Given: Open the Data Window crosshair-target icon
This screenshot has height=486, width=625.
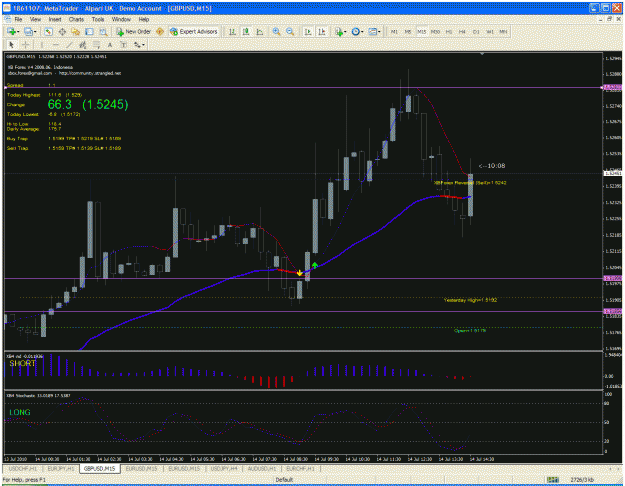Looking at the screenshot, I should [62, 31].
